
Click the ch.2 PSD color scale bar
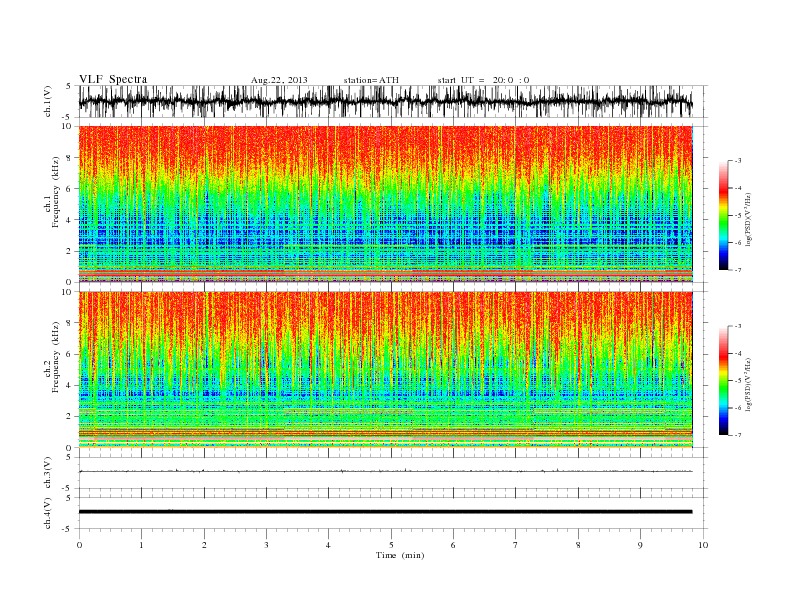tap(723, 381)
